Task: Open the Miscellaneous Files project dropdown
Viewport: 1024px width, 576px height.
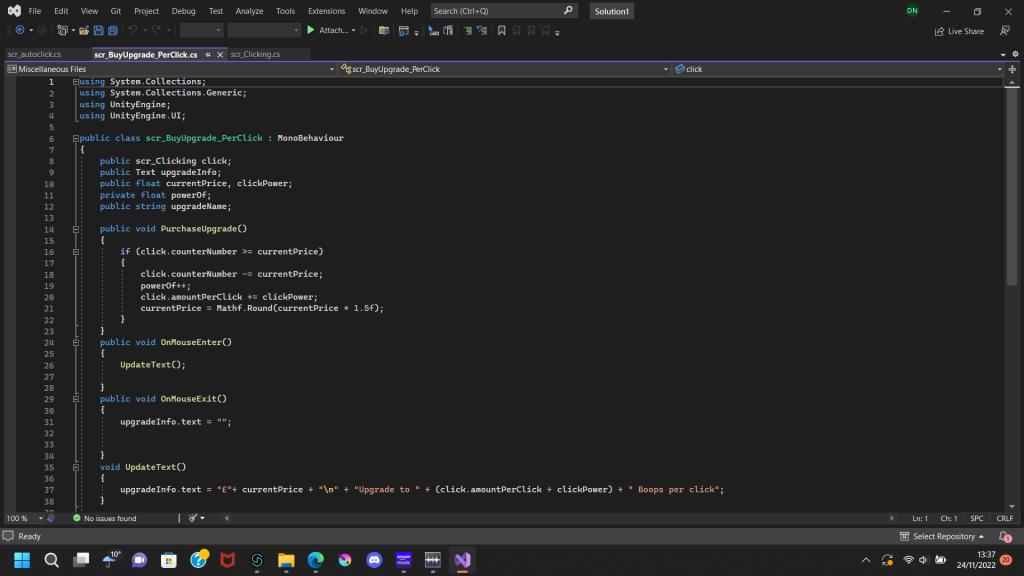Action: click(x=331, y=69)
